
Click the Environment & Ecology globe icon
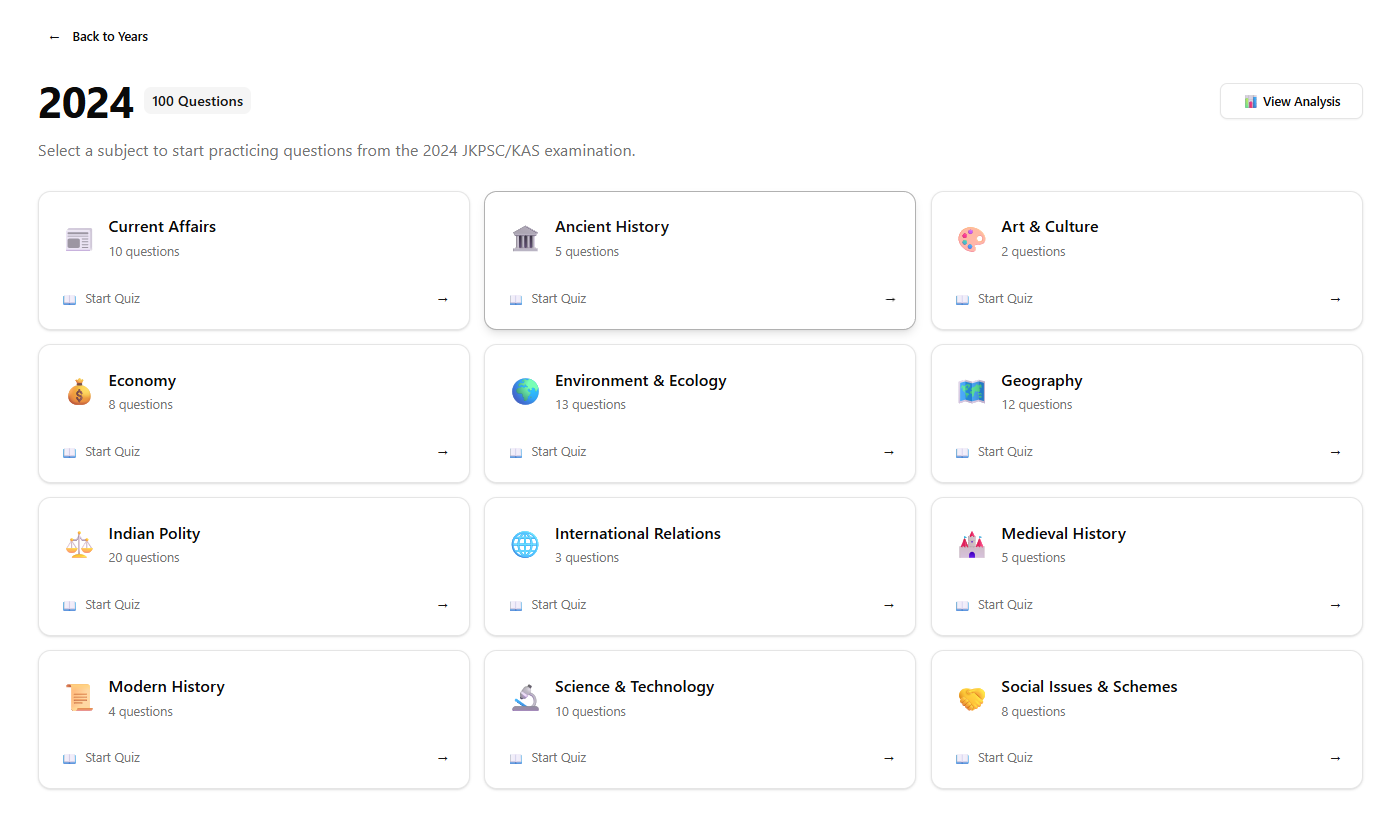click(x=525, y=392)
